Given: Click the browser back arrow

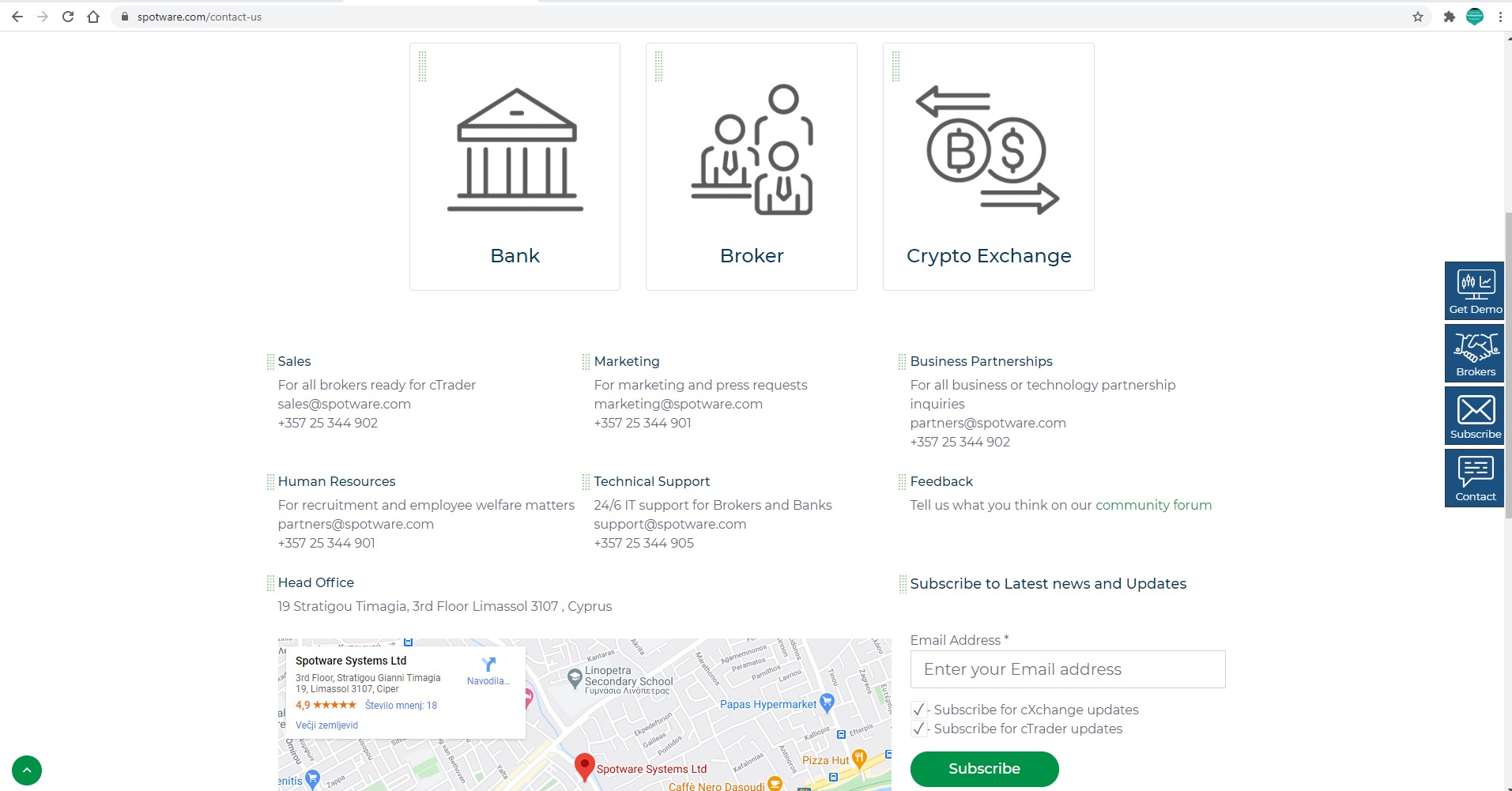Looking at the screenshot, I should pyautogui.click(x=17, y=17).
